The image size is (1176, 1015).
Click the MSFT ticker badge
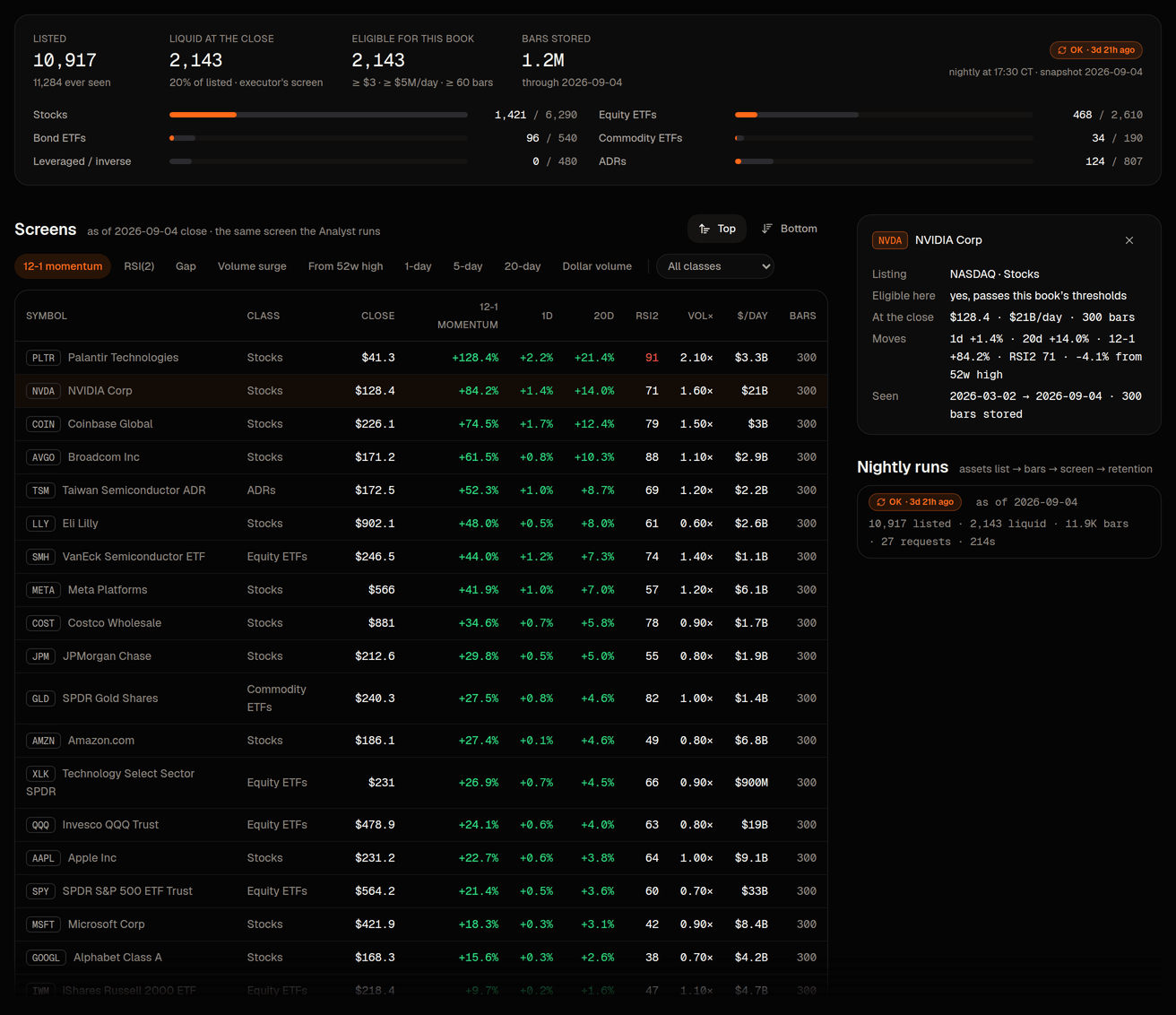coord(43,924)
